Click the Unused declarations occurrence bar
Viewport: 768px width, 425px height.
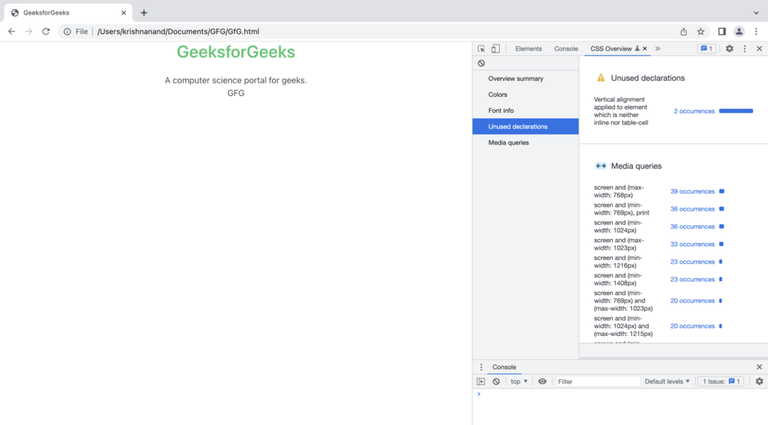pos(736,111)
